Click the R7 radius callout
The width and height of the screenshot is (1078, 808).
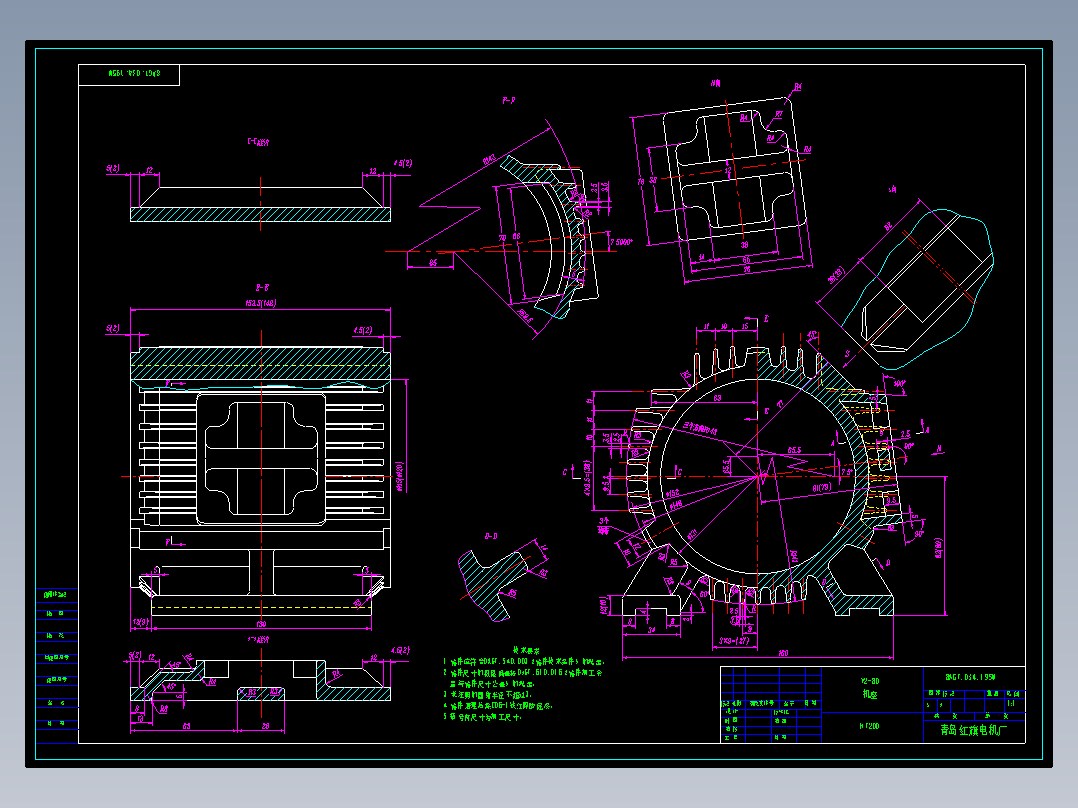point(779,115)
